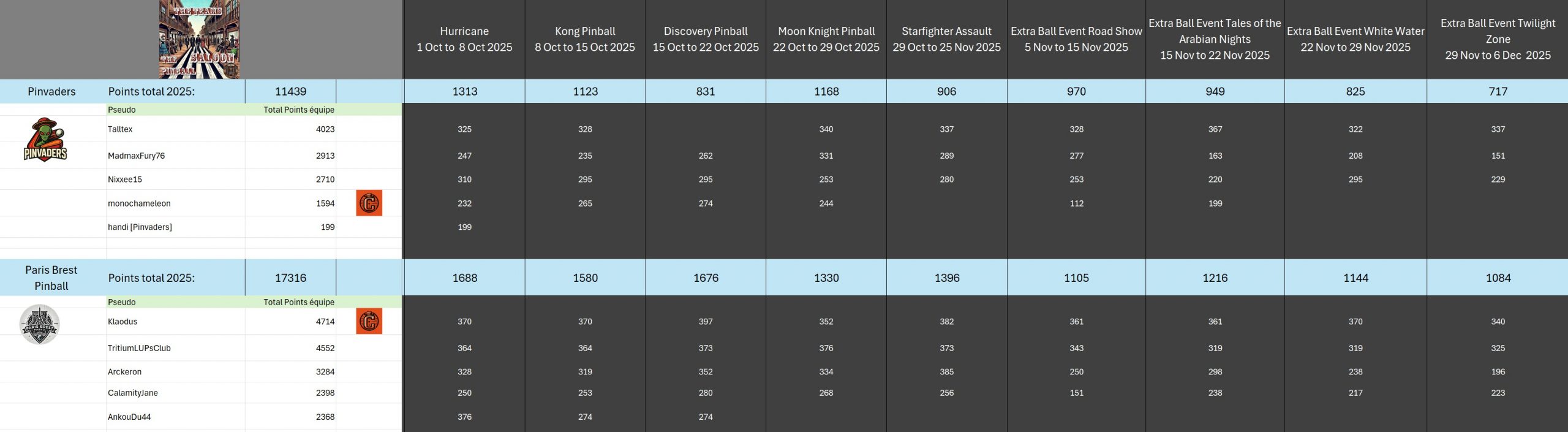Select the Kong Pinball column header
The width and height of the screenshot is (1568, 432).
(585, 39)
